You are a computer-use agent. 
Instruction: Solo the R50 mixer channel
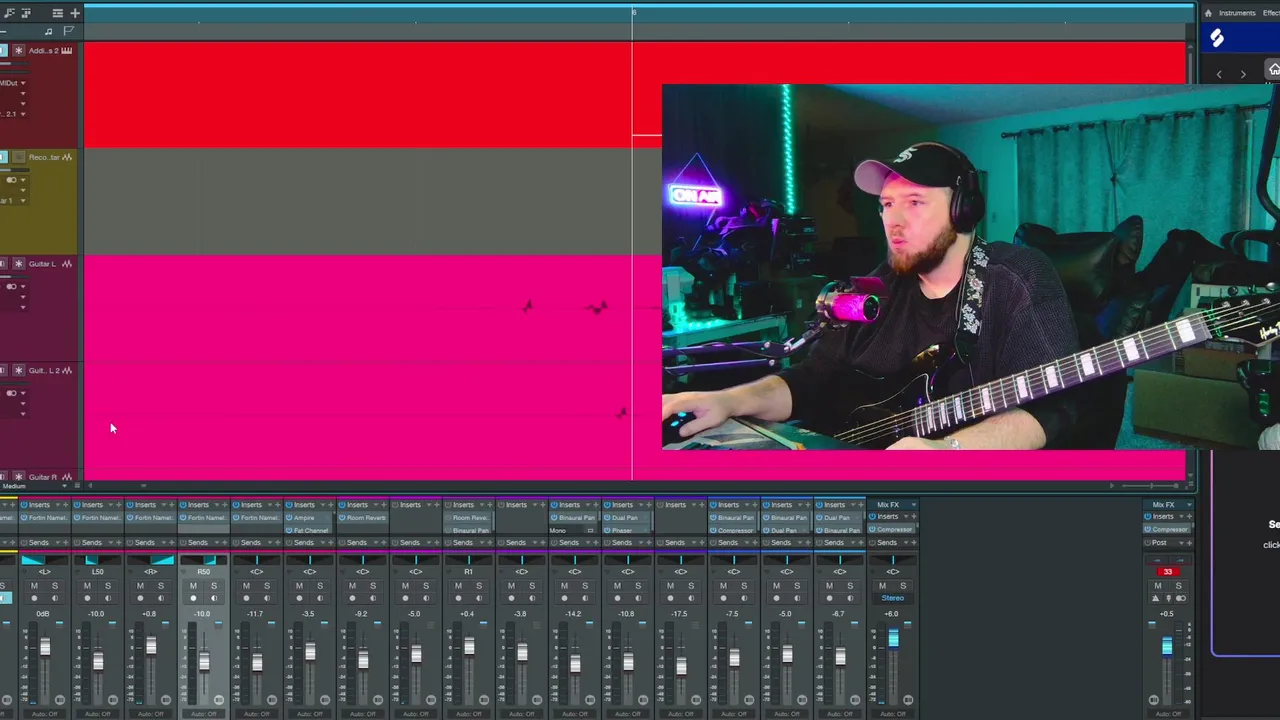tap(214, 585)
